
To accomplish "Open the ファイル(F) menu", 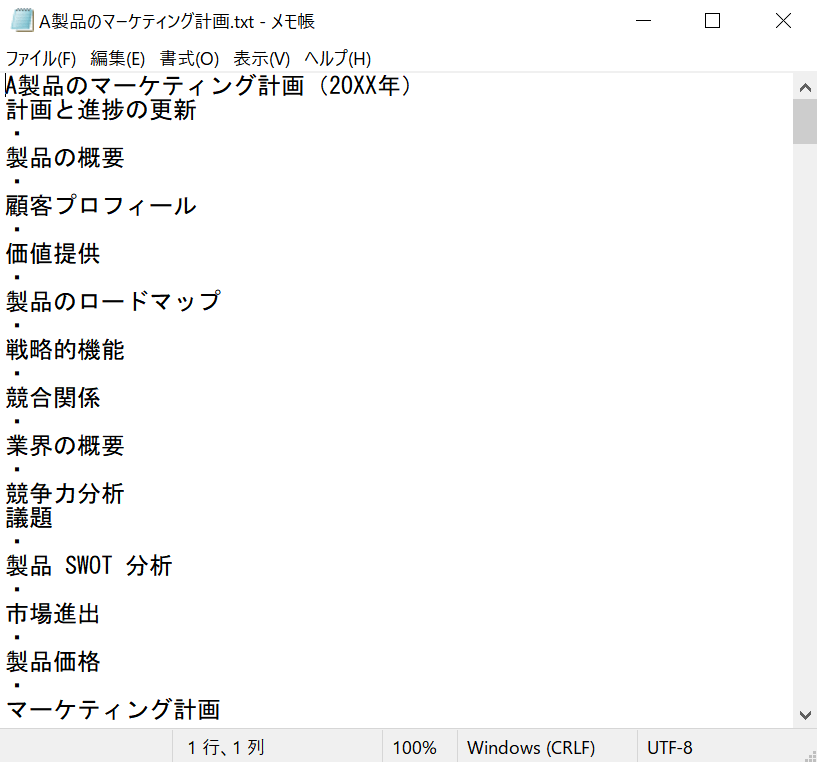I will click(41, 59).
